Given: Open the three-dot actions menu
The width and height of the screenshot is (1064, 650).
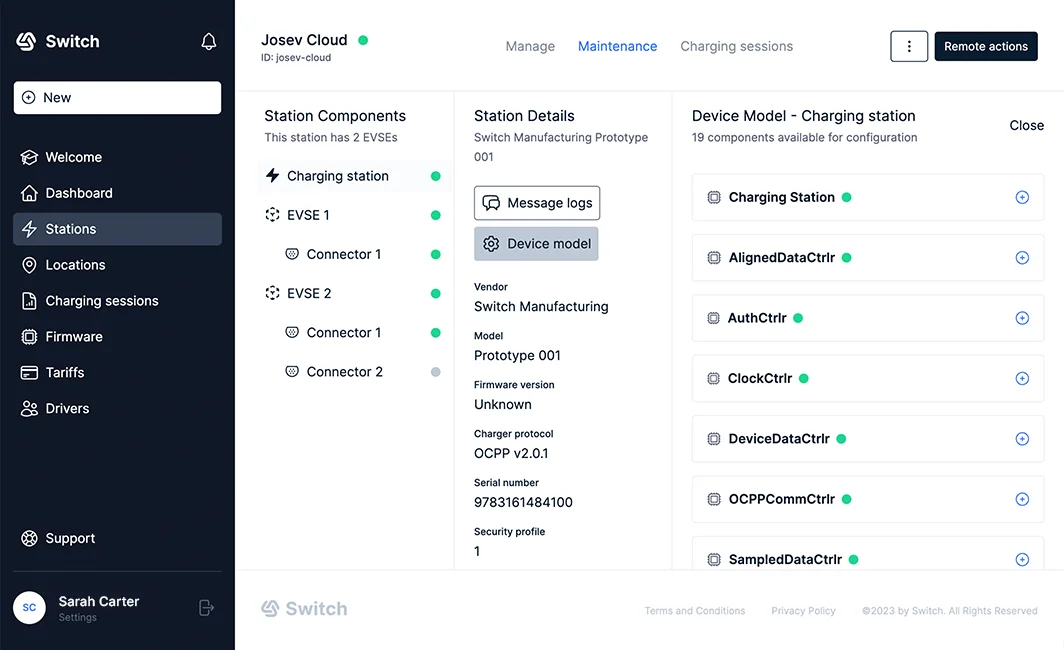Looking at the screenshot, I should pyautogui.click(x=909, y=46).
